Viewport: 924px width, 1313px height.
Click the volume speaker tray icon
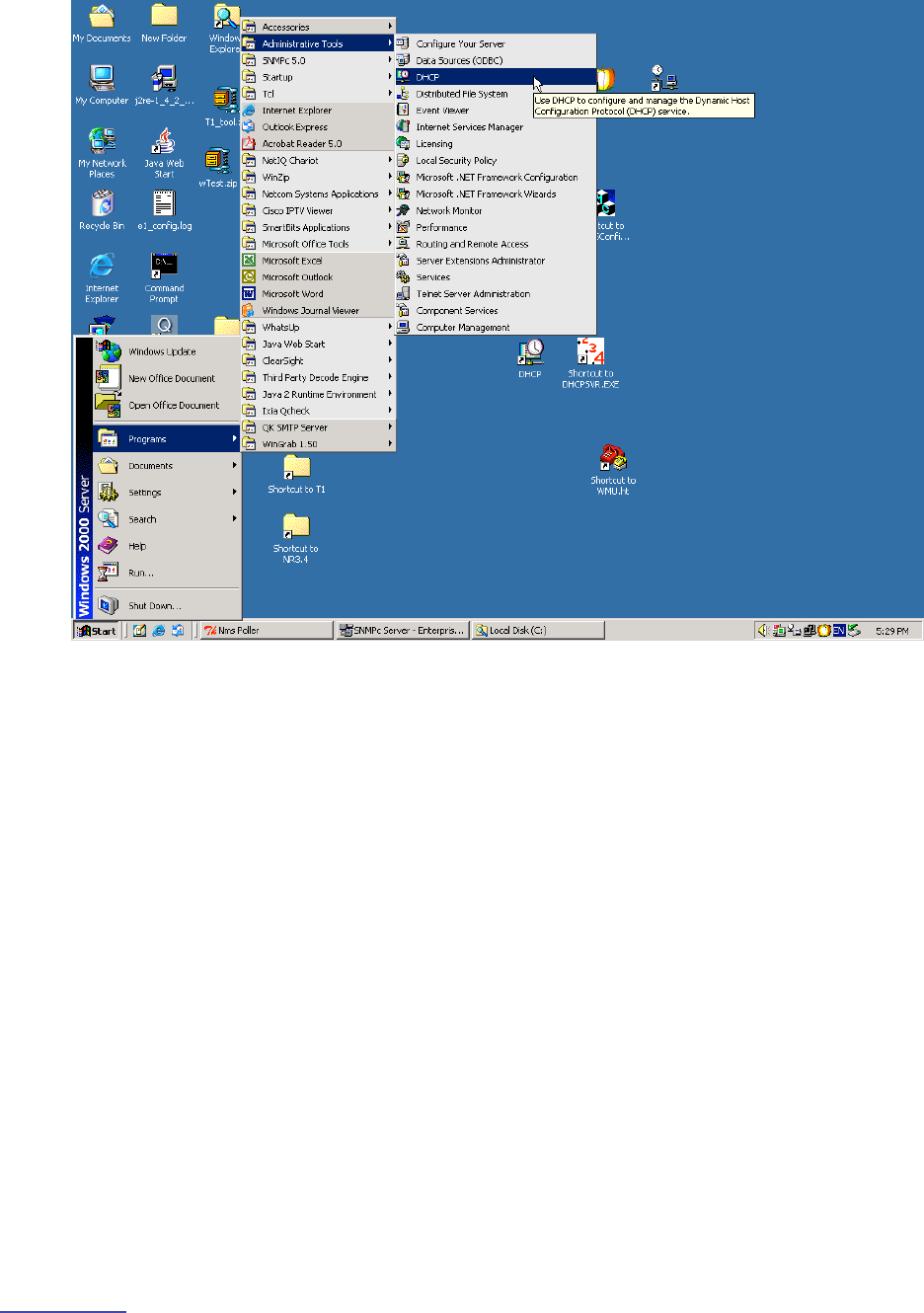click(x=762, y=630)
